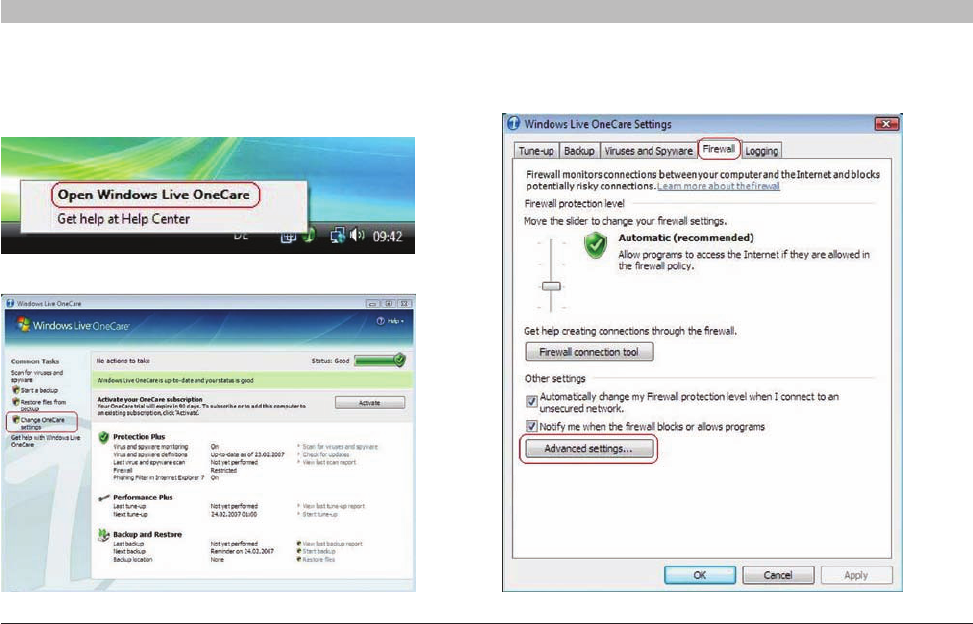Click the Performance Plus wrench icon

(x=104, y=497)
